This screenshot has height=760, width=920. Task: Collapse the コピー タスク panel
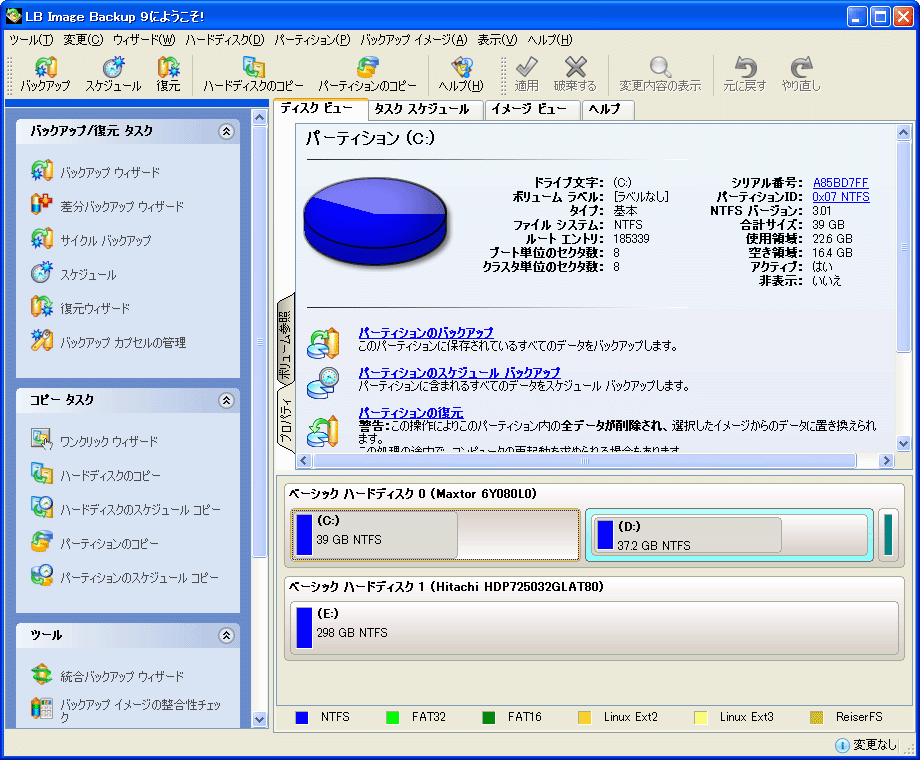pos(226,400)
